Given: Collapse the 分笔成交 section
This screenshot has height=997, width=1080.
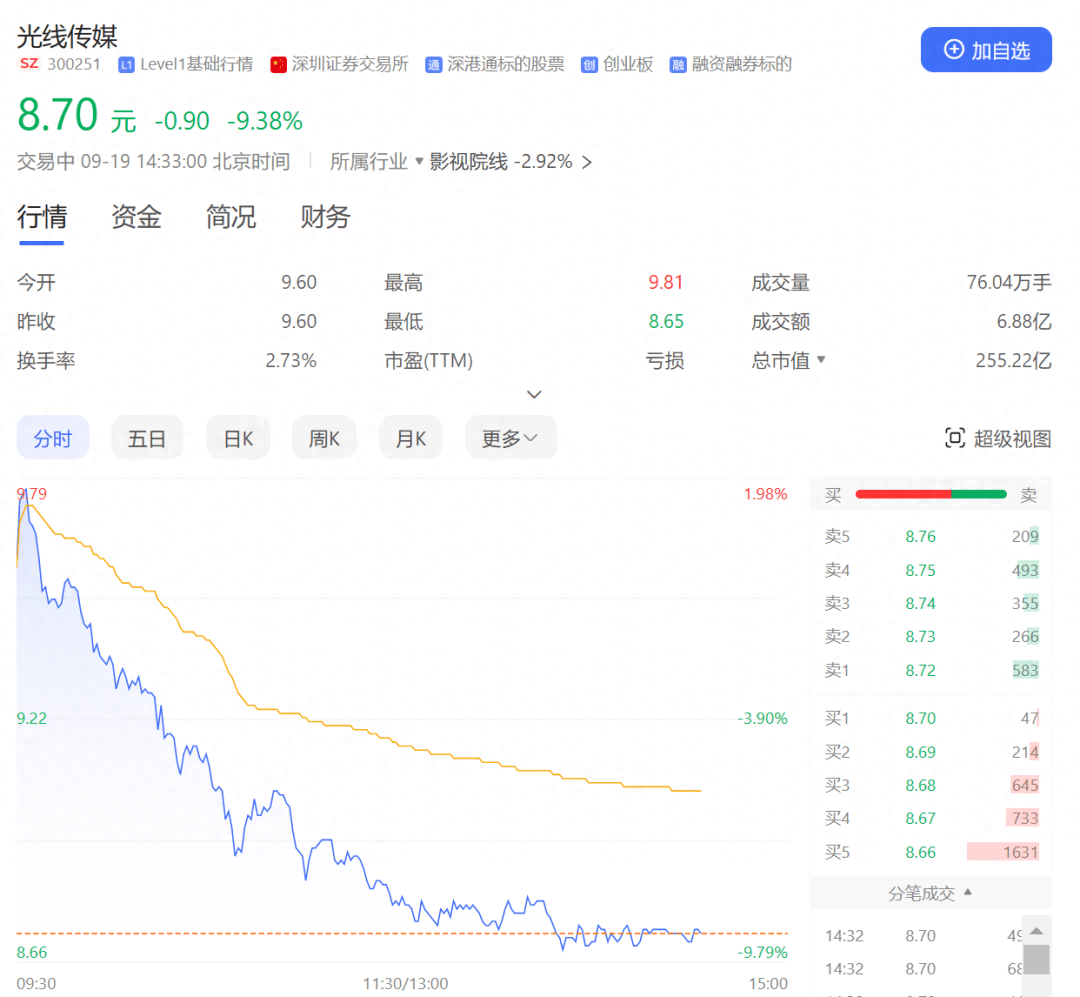Looking at the screenshot, I should [x=968, y=892].
